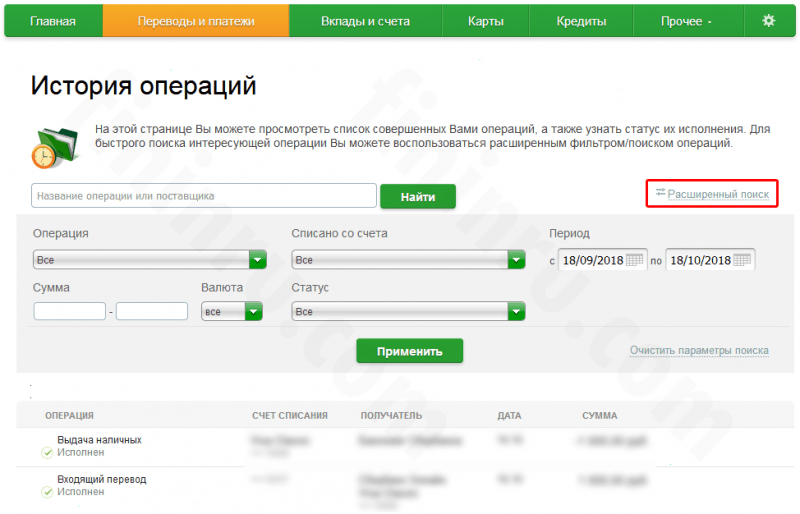This screenshot has height=514, width=800.
Task: Click the ОПЕРАЦИЯ column header
Action: (69, 415)
